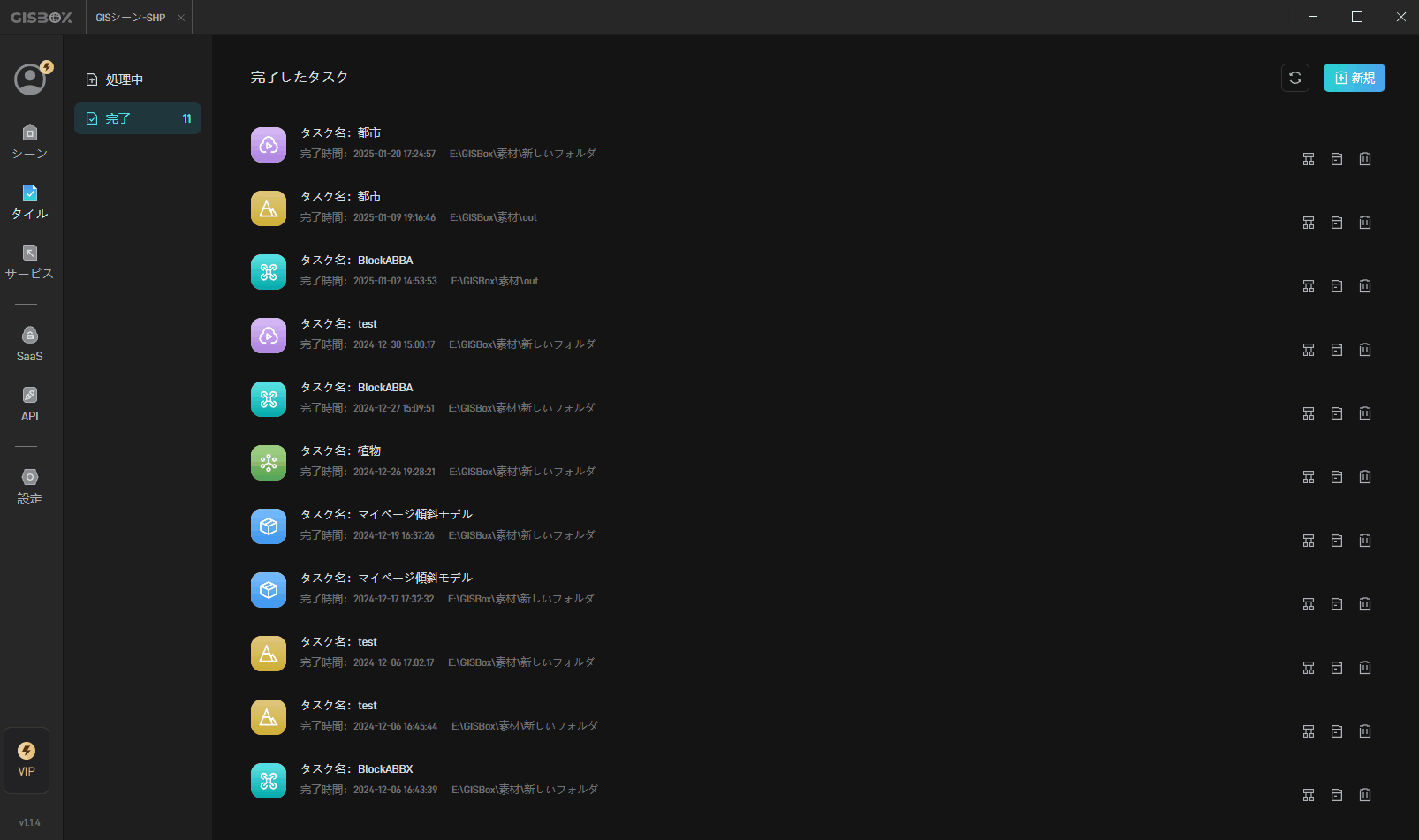
Task: Close the GISシーン-SHP tab
Action: 181,18
